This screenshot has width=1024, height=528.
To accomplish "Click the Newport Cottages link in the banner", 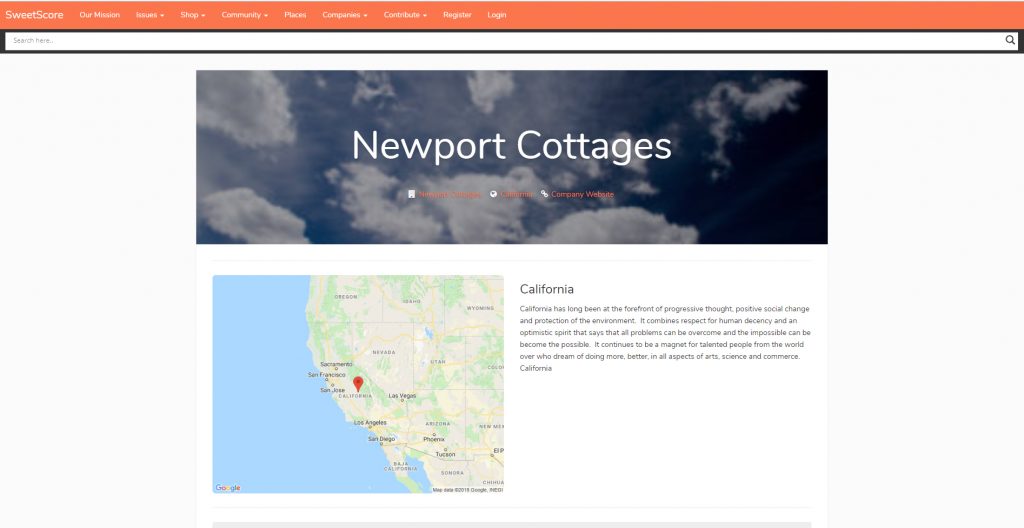I will point(449,194).
